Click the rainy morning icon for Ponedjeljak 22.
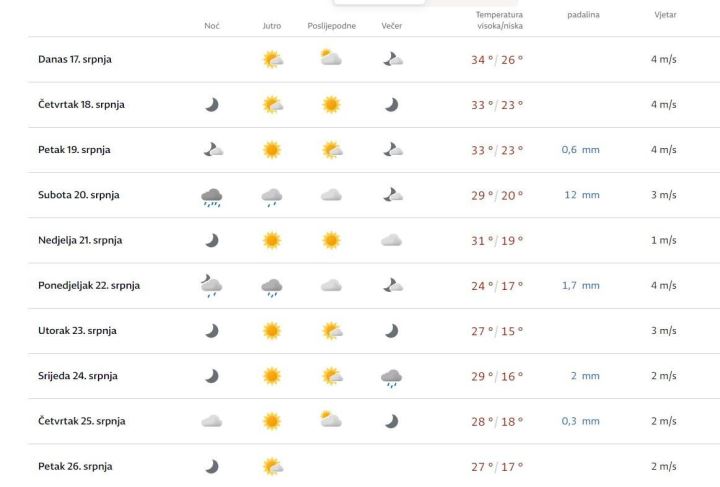The width and height of the screenshot is (720, 487). [272, 287]
